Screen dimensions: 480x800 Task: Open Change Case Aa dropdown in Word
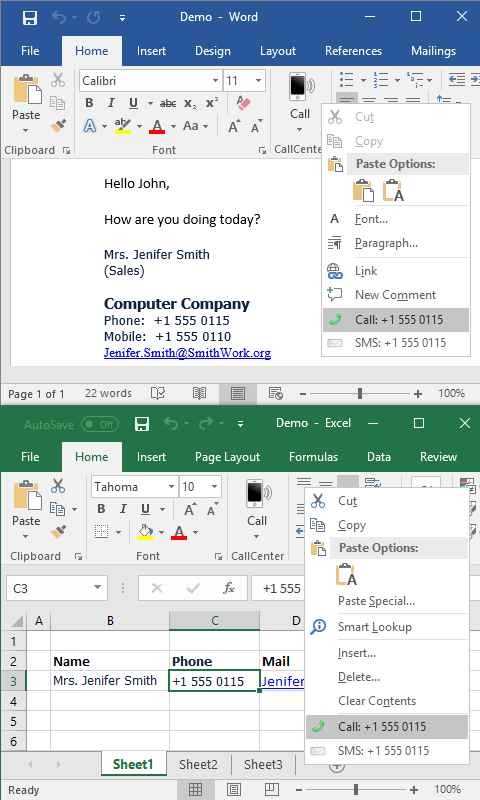click(205, 126)
